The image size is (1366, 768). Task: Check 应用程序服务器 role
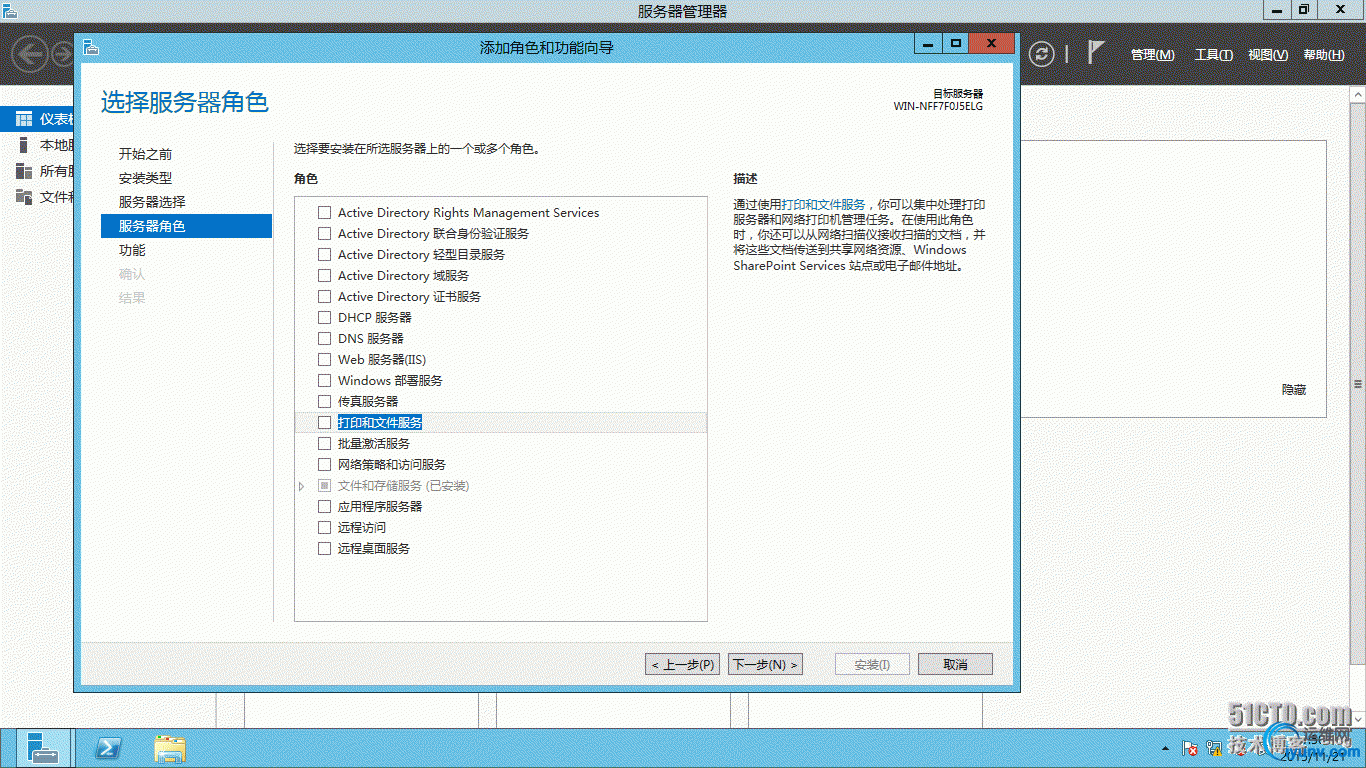coord(324,506)
